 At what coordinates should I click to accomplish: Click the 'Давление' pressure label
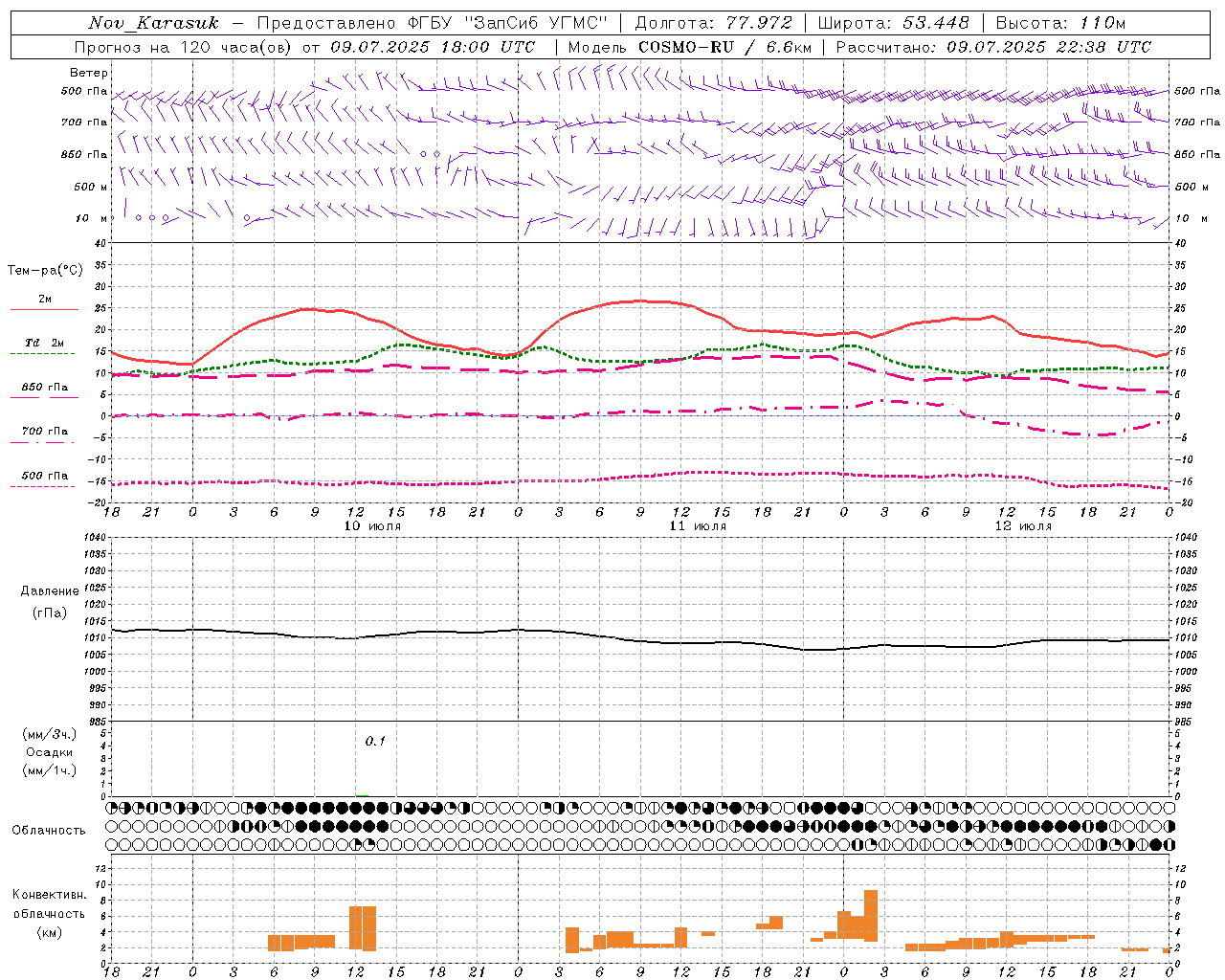[x=50, y=591]
